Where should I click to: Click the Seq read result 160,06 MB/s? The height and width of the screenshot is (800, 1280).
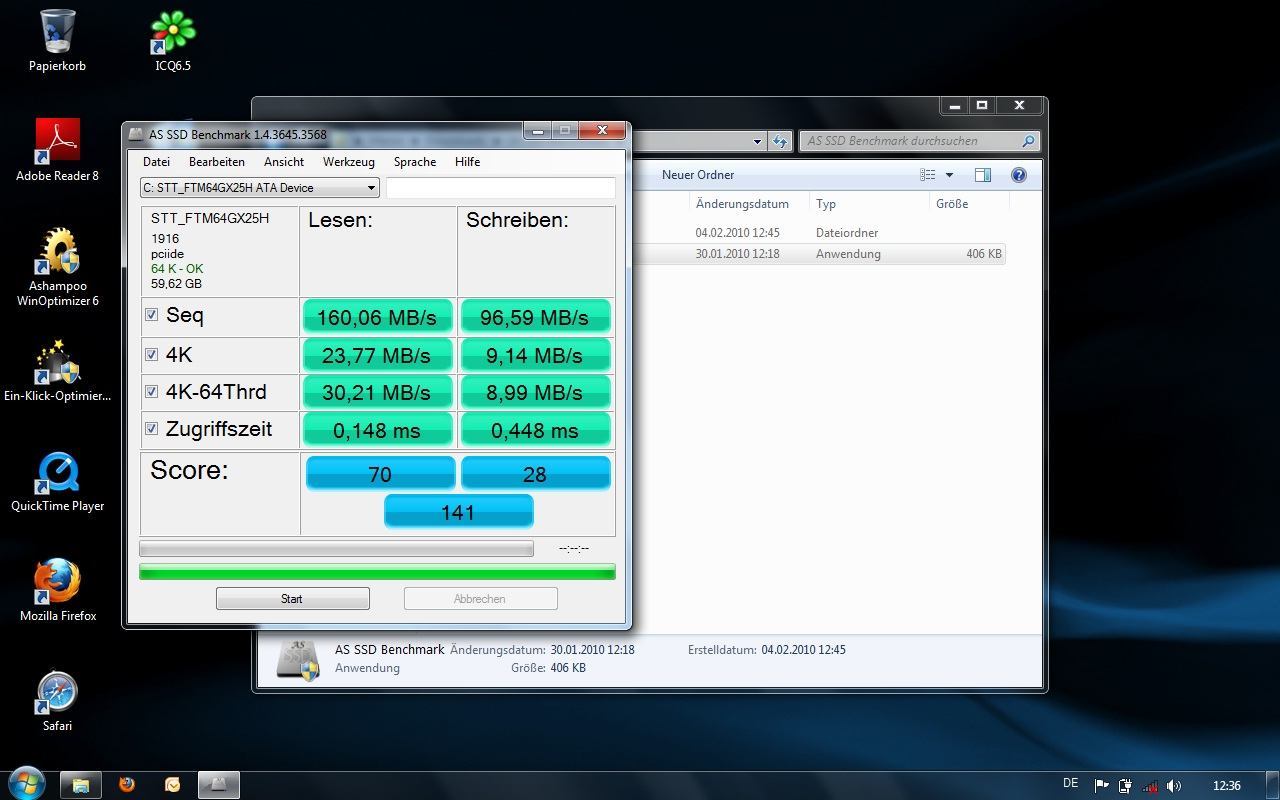click(x=377, y=317)
